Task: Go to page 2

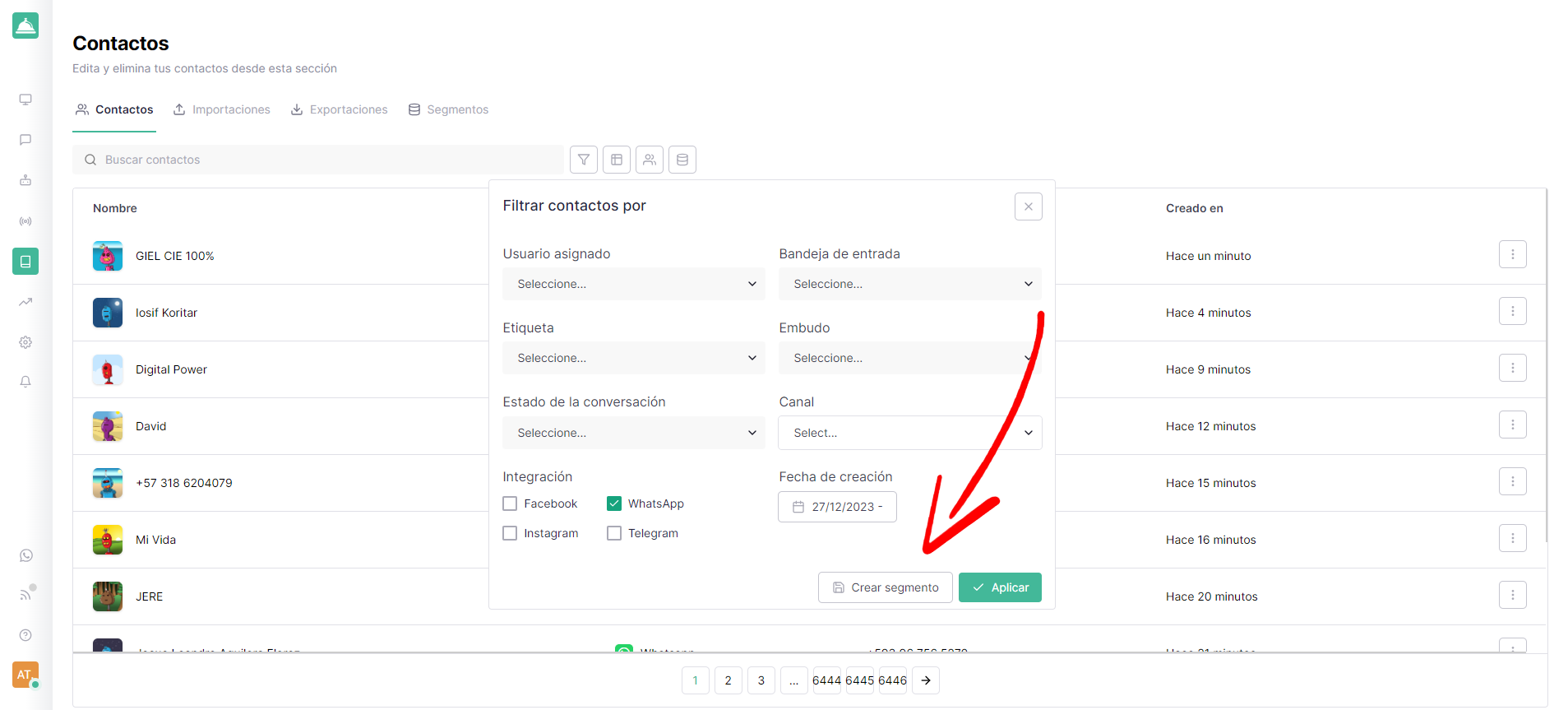Action: click(728, 680)
